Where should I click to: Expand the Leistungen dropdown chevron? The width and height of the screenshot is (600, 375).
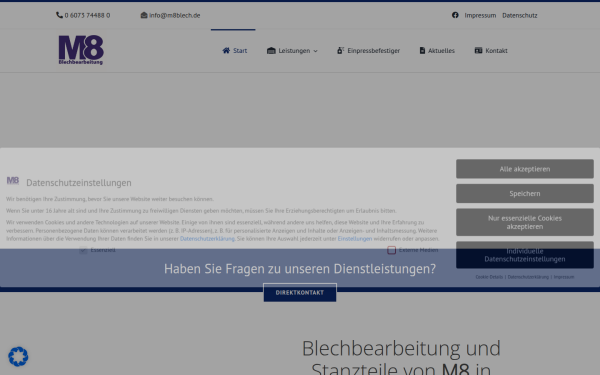tap(315, 51)
